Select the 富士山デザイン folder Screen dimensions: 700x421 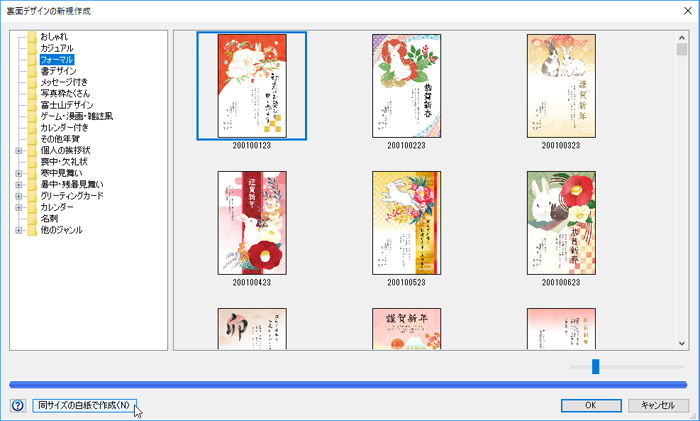click(67, 105)
